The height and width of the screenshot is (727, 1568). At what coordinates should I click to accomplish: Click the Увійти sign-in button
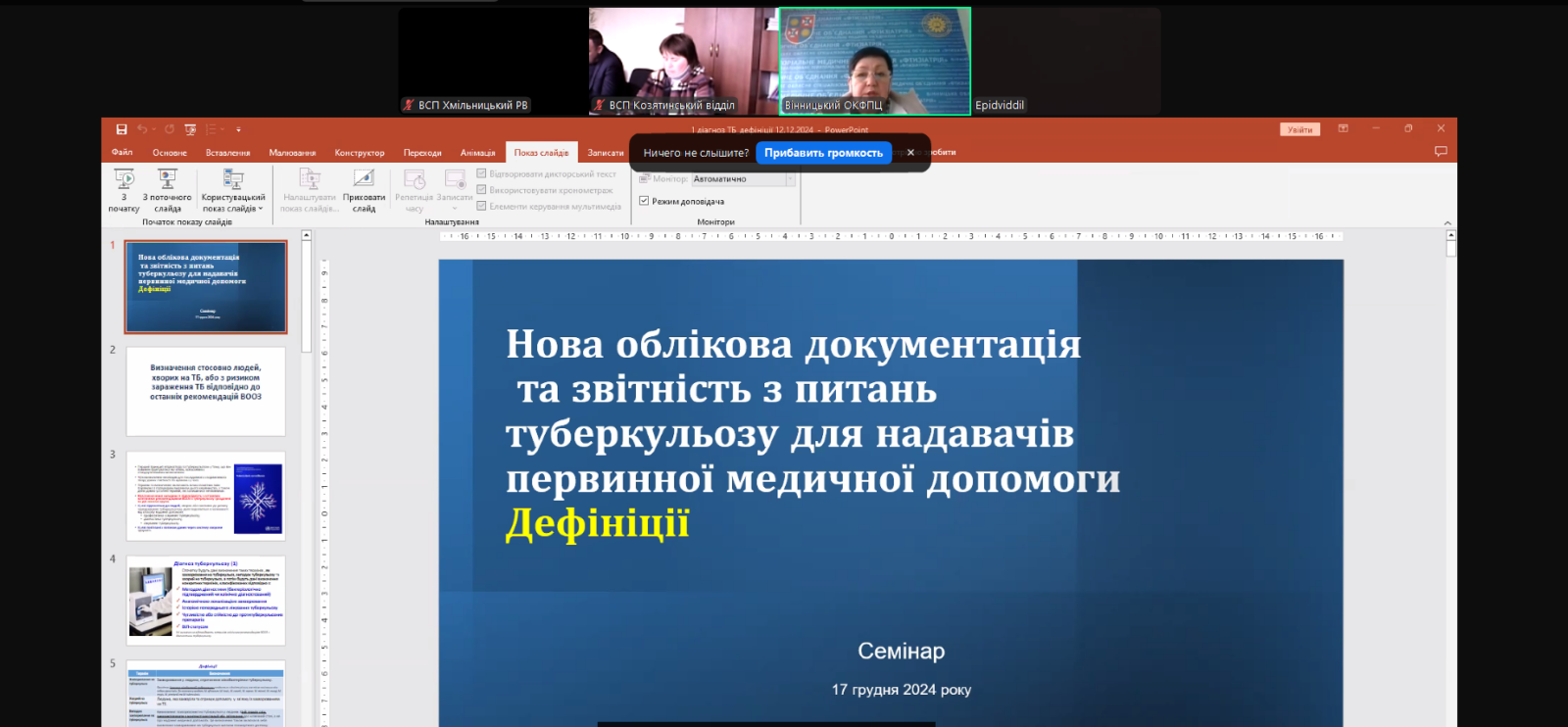[1299, 129]
